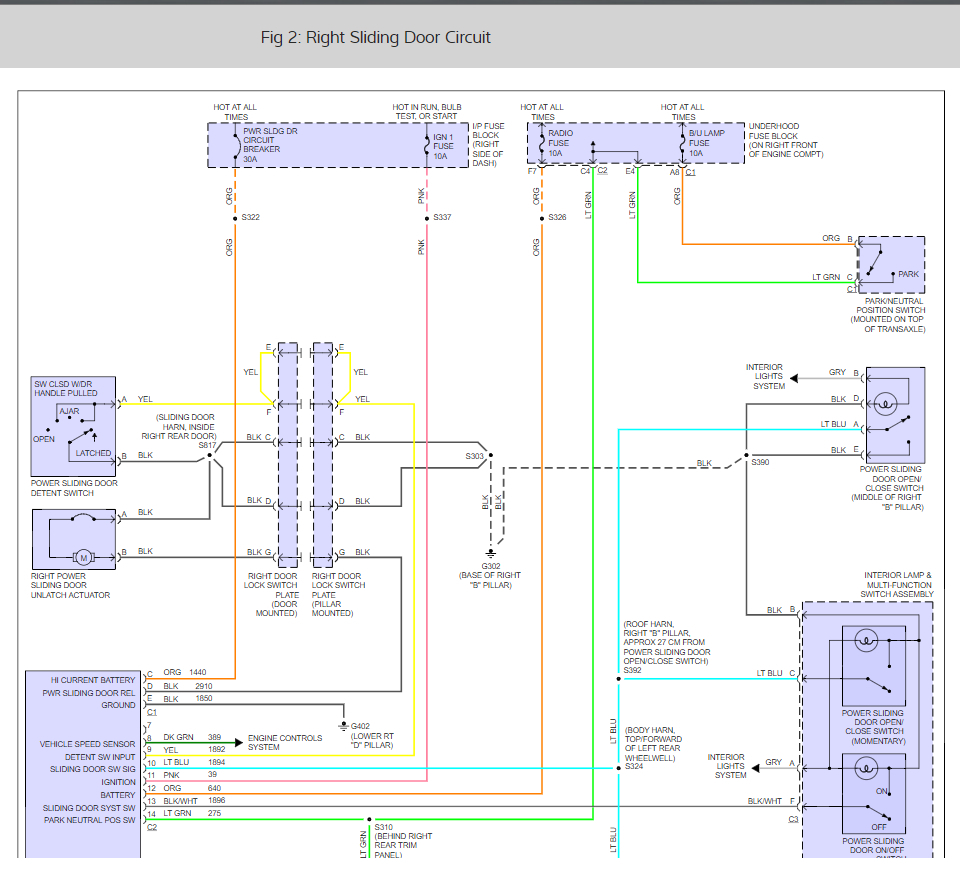Click the unlatch actuator motor symbol

click(84, 557)
